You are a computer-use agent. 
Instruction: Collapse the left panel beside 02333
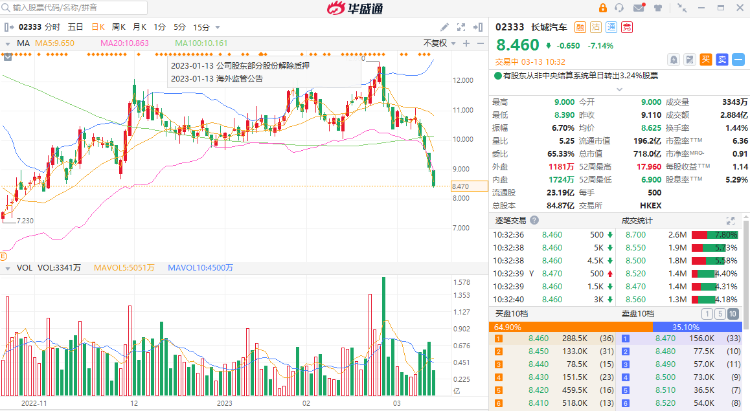8,27
